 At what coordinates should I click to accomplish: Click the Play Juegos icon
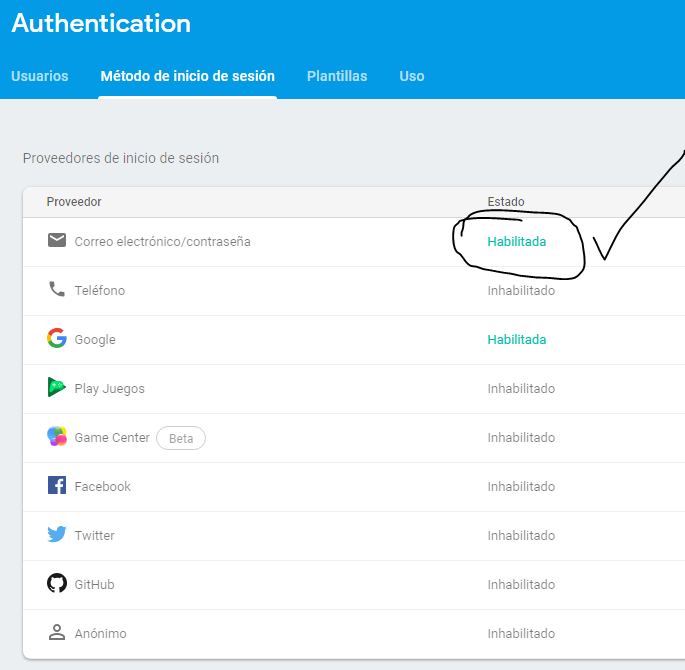pyautogui.click(x=57, y=388)
